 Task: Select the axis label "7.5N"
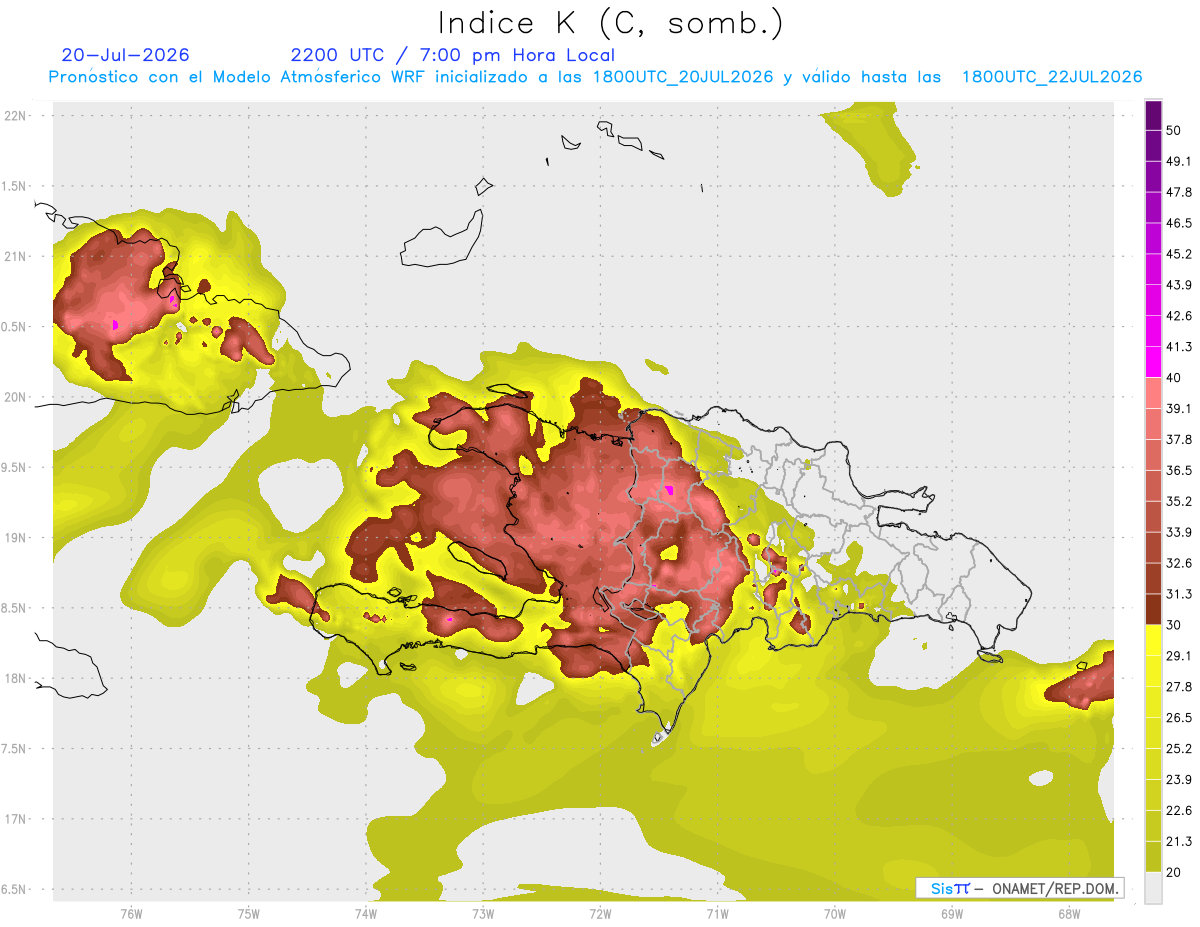tap(15, 748)
